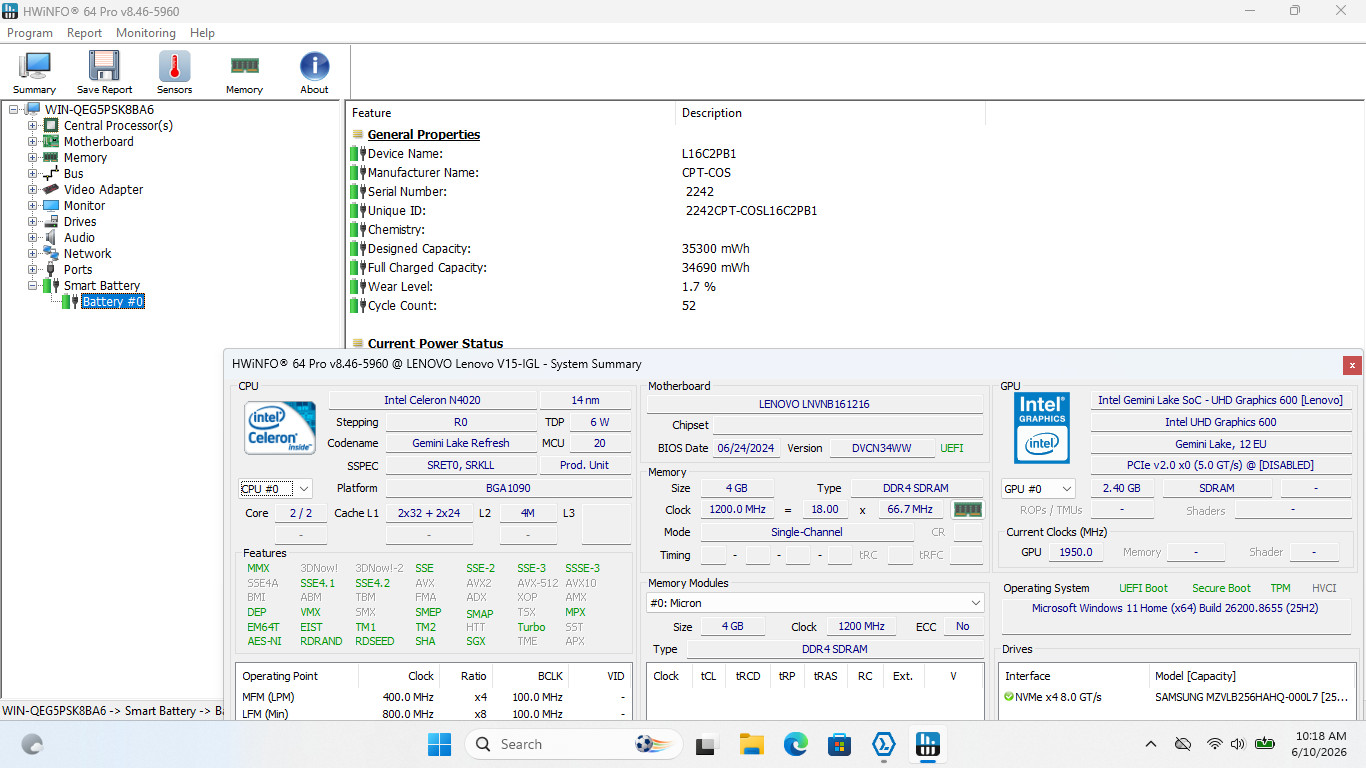Collapse the WIN-QEG5PSK8BA6 root node

pos(14,110)
